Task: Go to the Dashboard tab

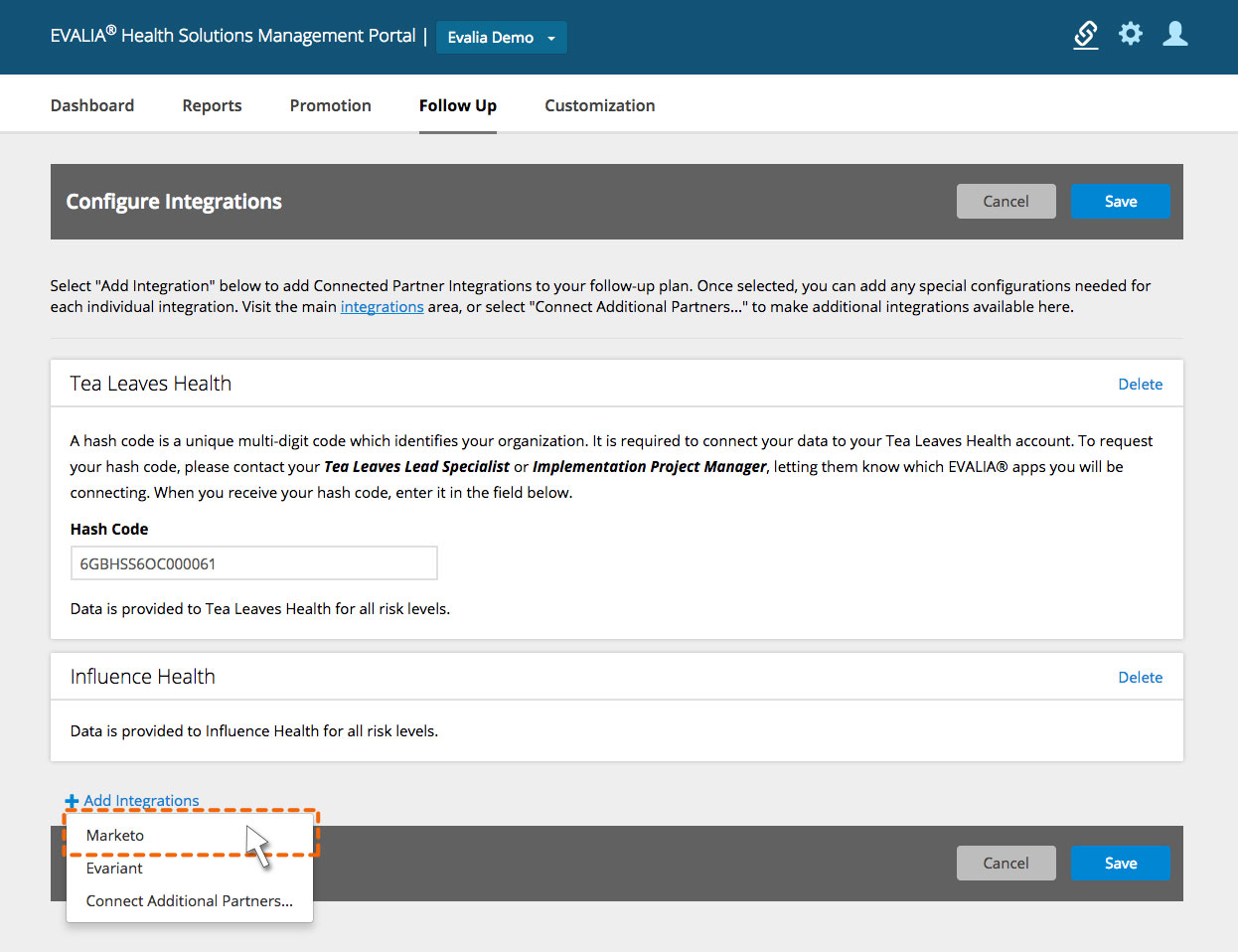Action: (x=92, y=105)
